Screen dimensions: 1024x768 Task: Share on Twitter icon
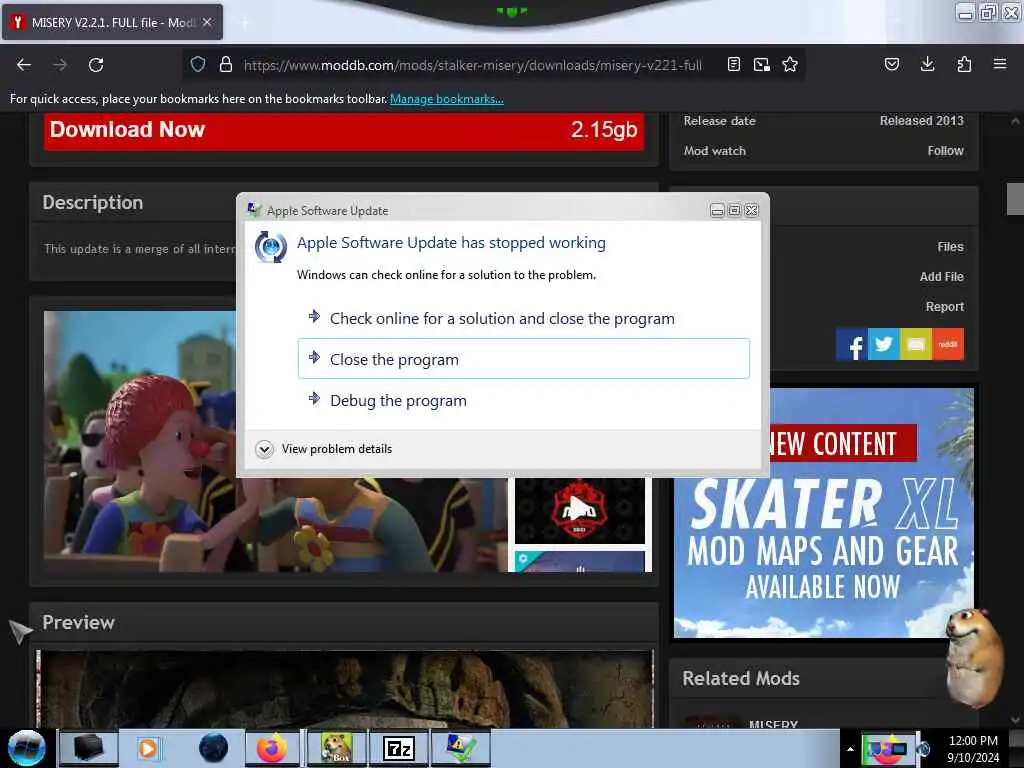pos(884,344)
